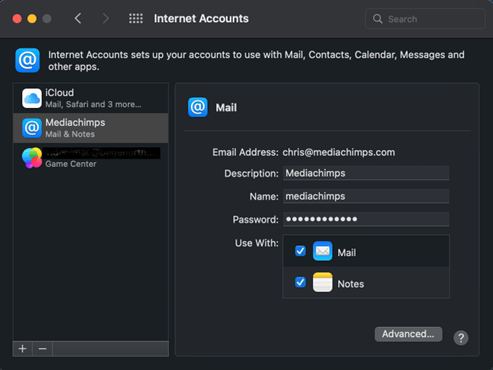Click into the Password field
Image resolution: width=493 pixels, height=370 pixels.
point(366,219)
